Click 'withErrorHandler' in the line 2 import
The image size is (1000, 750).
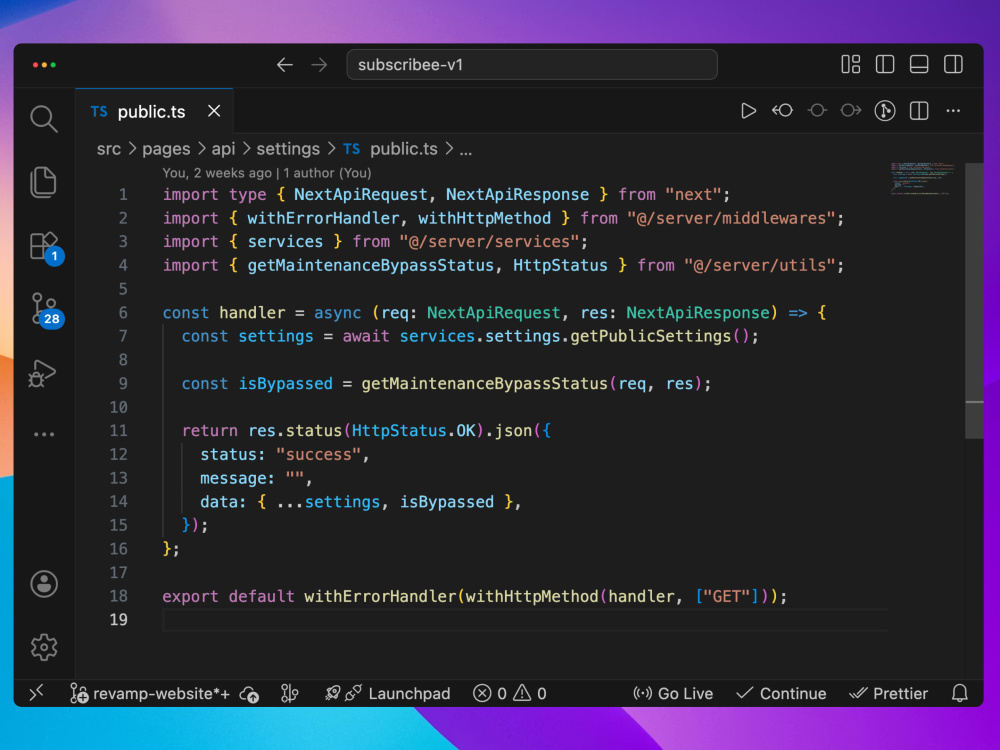323,218
